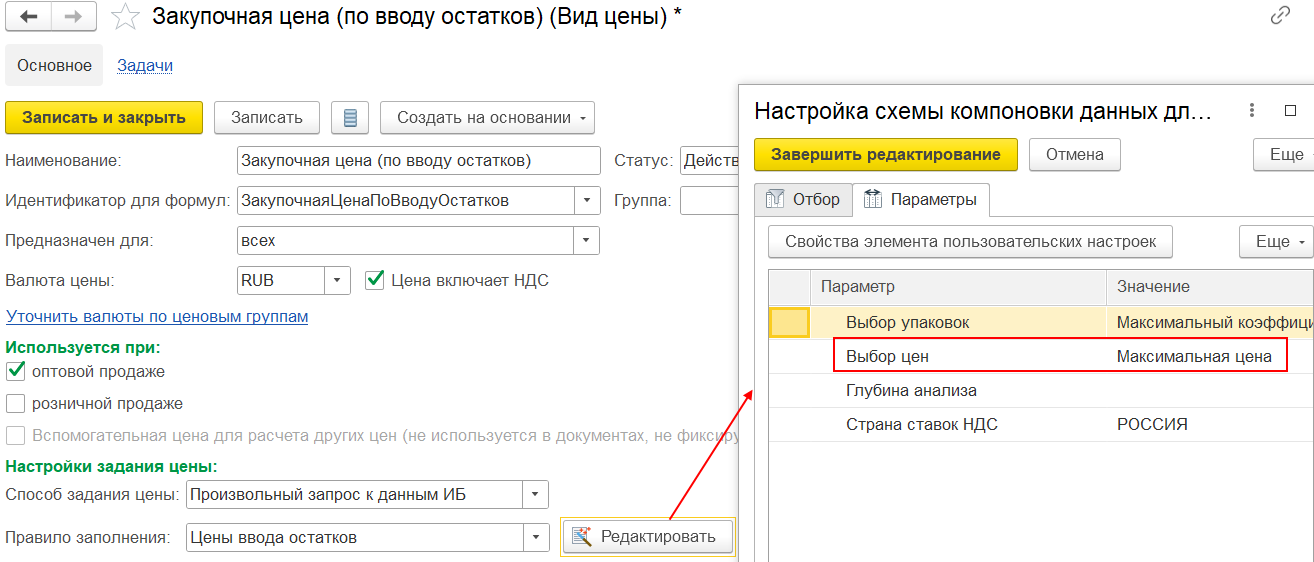This screenshot has width=1314, height=562.
Task: Click the Наименование text field
Action: [418, 161]
